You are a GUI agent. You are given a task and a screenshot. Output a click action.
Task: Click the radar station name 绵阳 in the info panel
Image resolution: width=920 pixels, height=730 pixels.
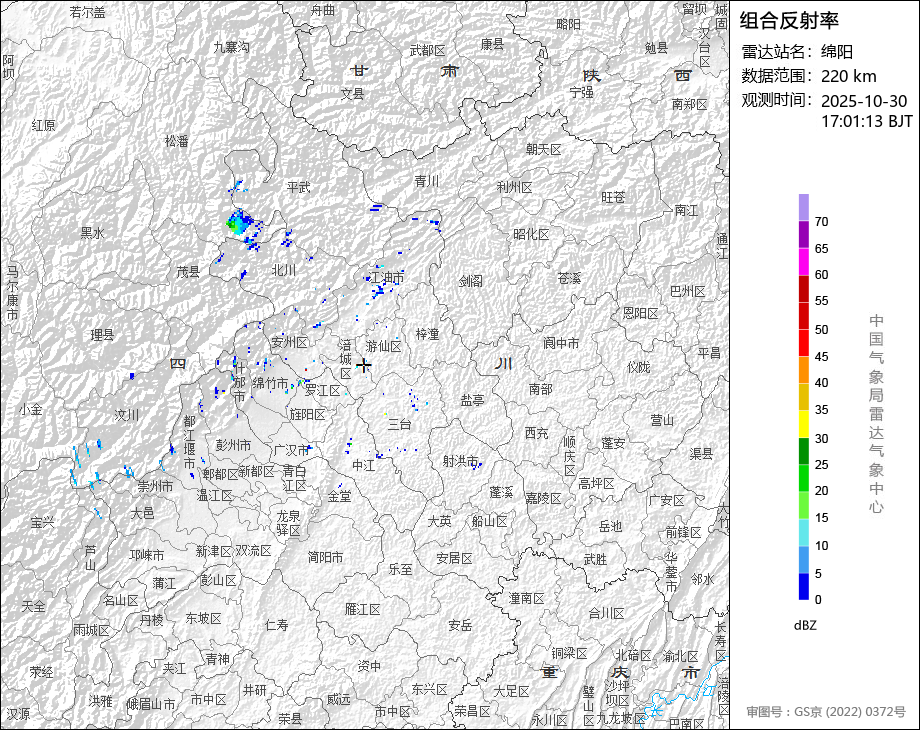click(837, 52)
